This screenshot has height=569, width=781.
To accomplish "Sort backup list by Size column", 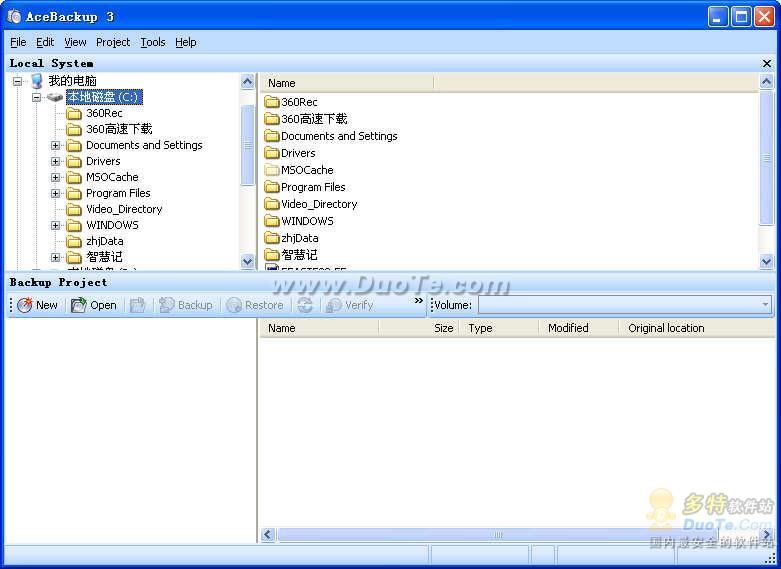I will [x=418, y=328].
